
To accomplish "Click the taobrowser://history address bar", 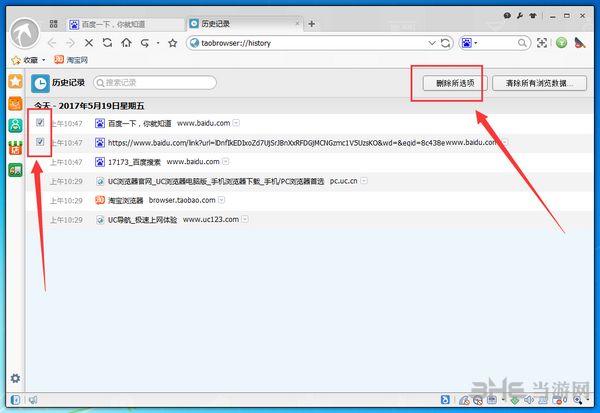I will (x=300, y=43).
